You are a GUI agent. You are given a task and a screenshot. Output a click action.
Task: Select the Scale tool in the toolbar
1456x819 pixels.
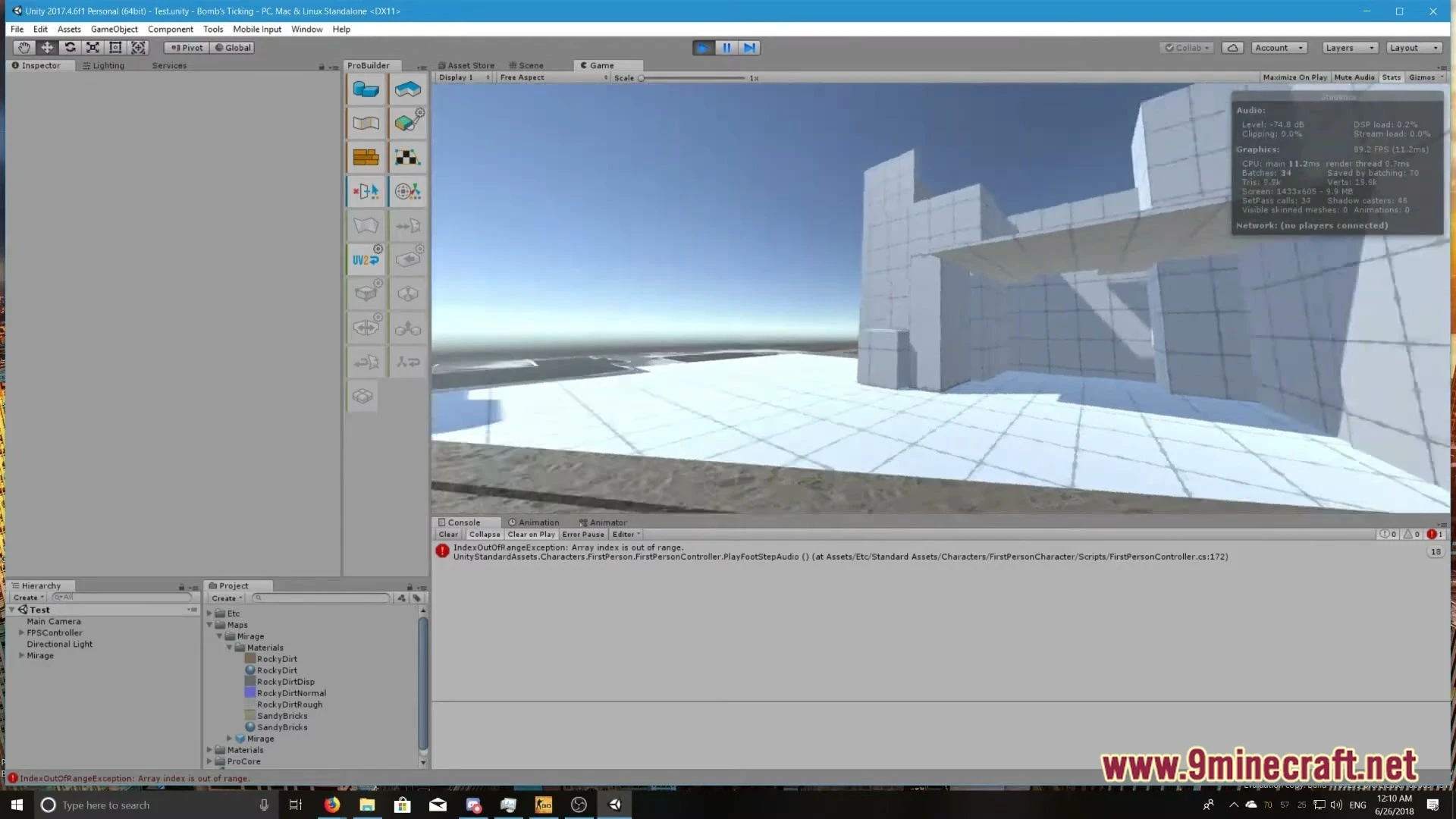point(93,47)
